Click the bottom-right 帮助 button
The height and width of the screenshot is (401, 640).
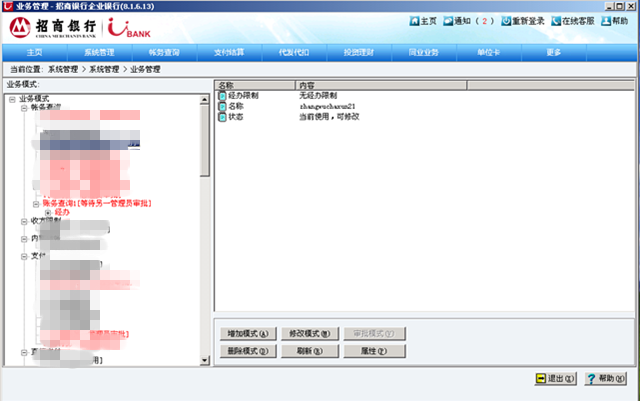tap(606, 379)
